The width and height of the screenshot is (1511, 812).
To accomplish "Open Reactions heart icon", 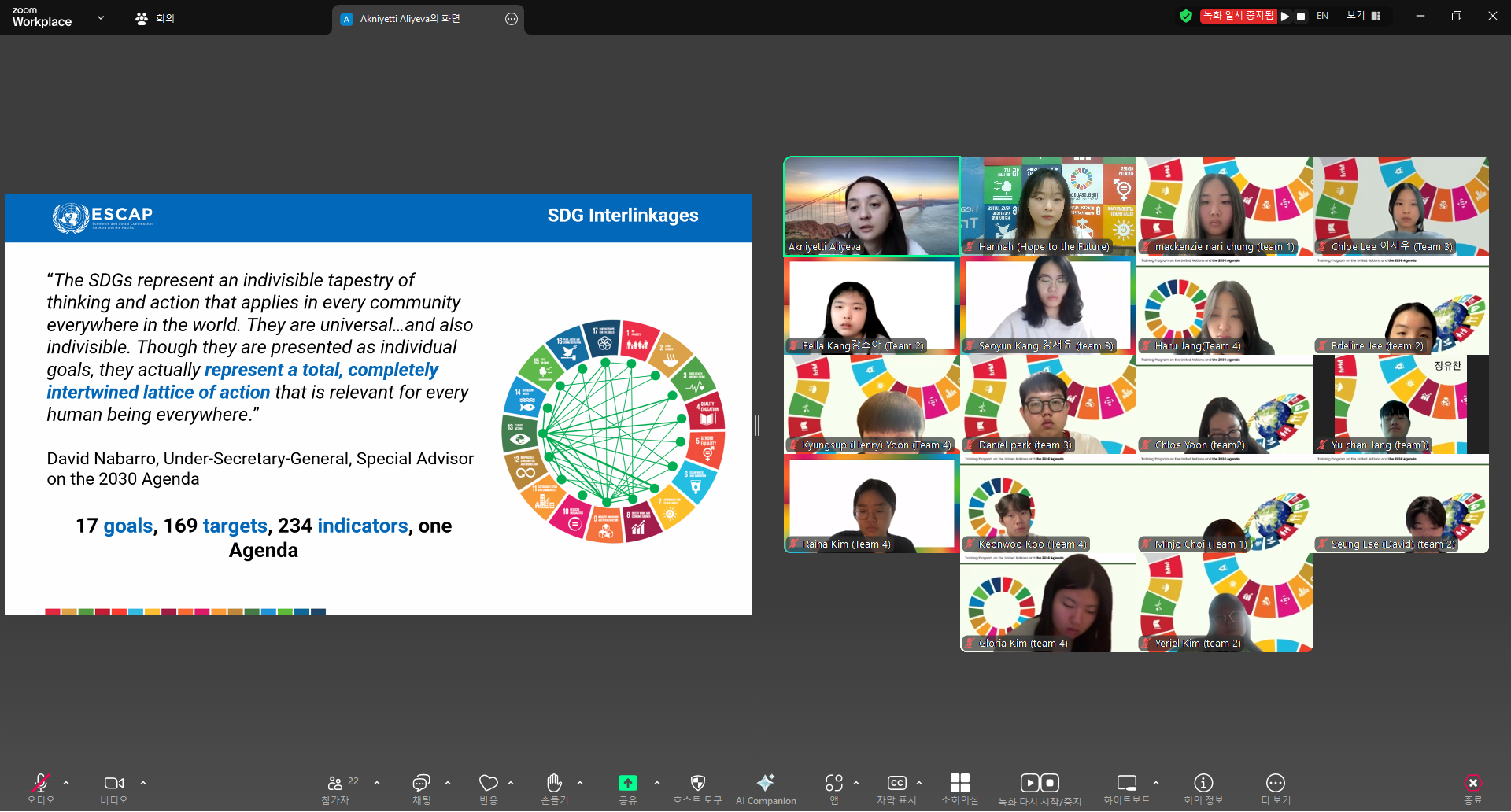I will coord(488,783).
